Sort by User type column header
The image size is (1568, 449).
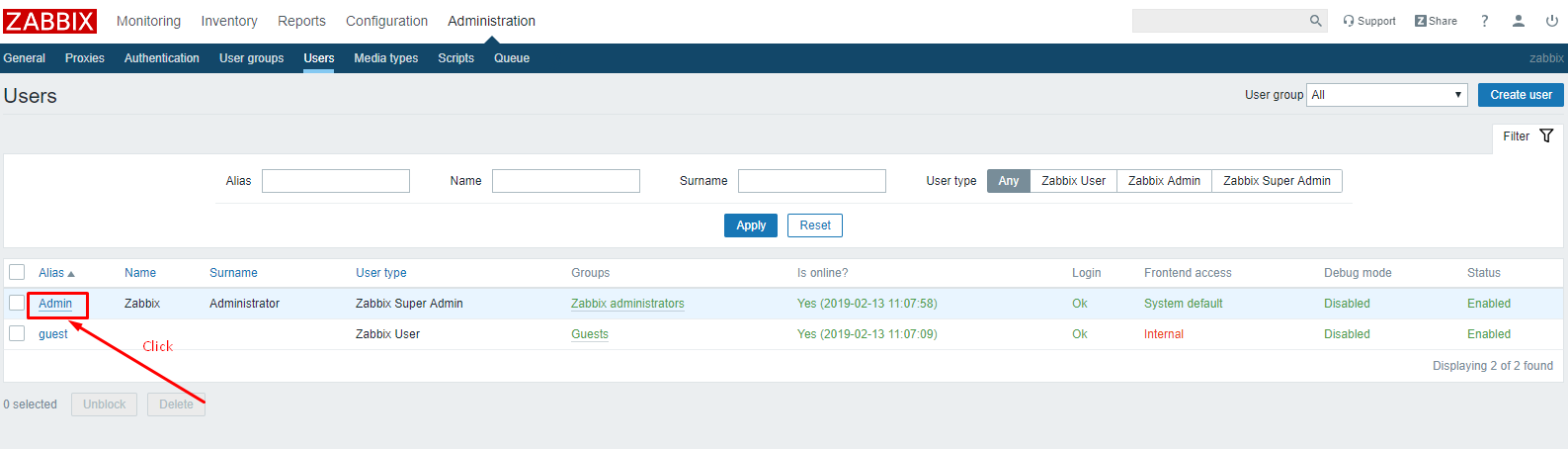click(x=381, y=273)
